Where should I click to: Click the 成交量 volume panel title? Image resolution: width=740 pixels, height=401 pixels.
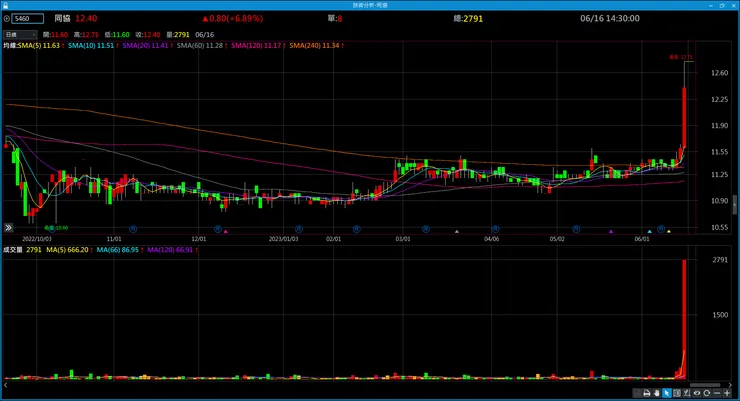13,250
